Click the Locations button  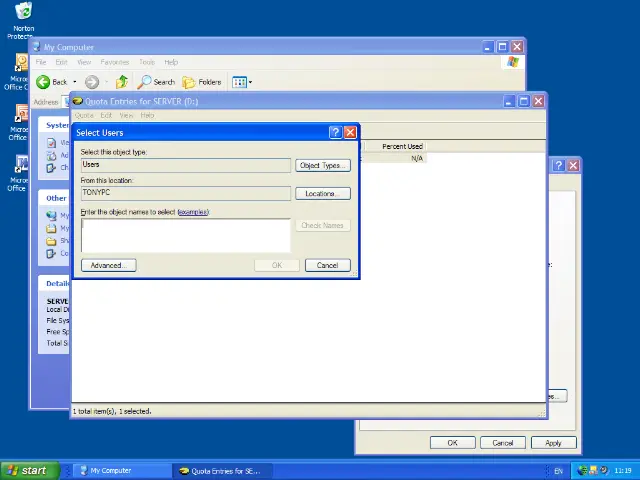tap(322, 193)
